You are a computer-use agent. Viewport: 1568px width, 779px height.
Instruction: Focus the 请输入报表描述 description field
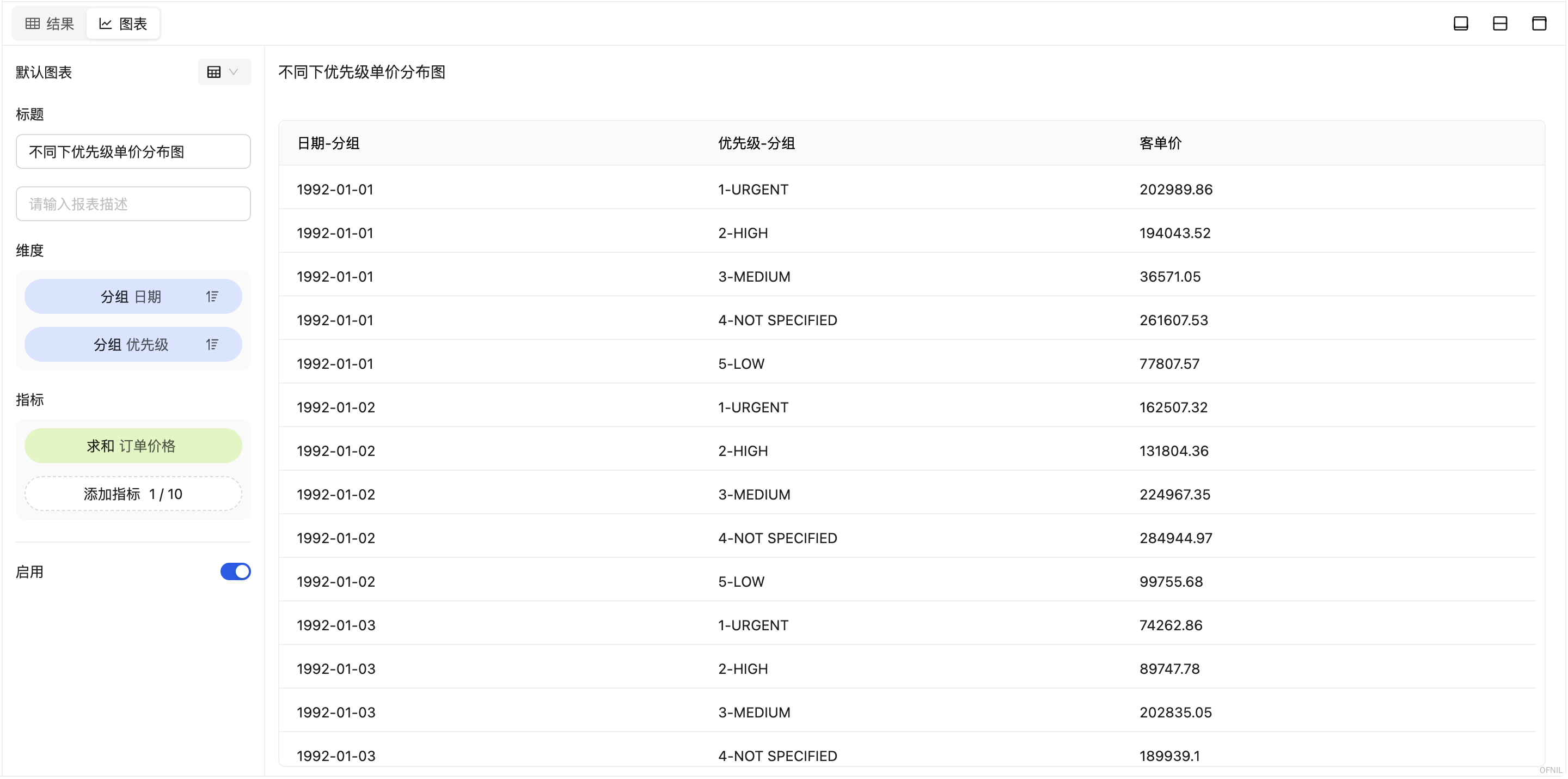133,204
